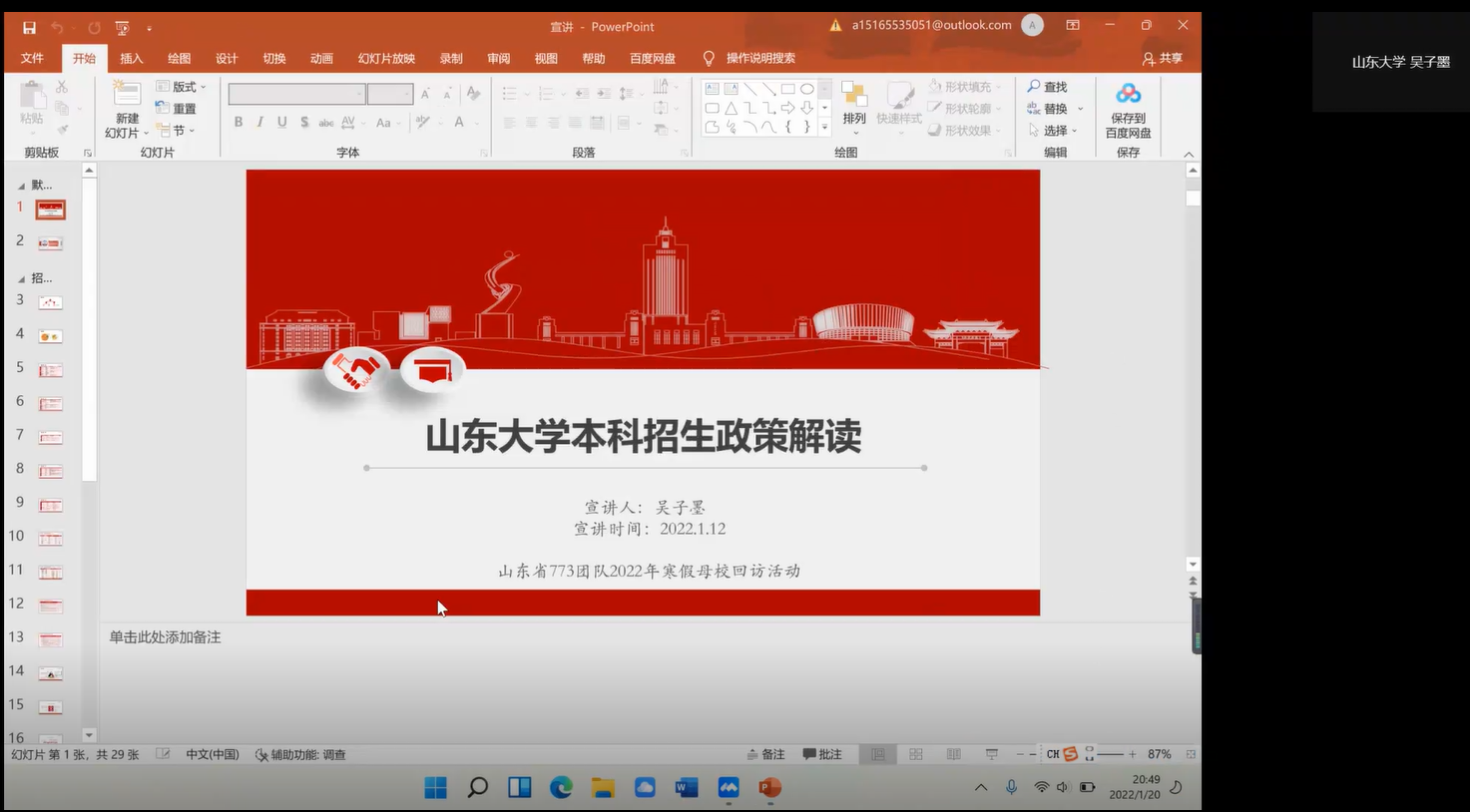Click the Undo arrow in quick access toolbar
The image size is (1470, 812).
[57, 27]
